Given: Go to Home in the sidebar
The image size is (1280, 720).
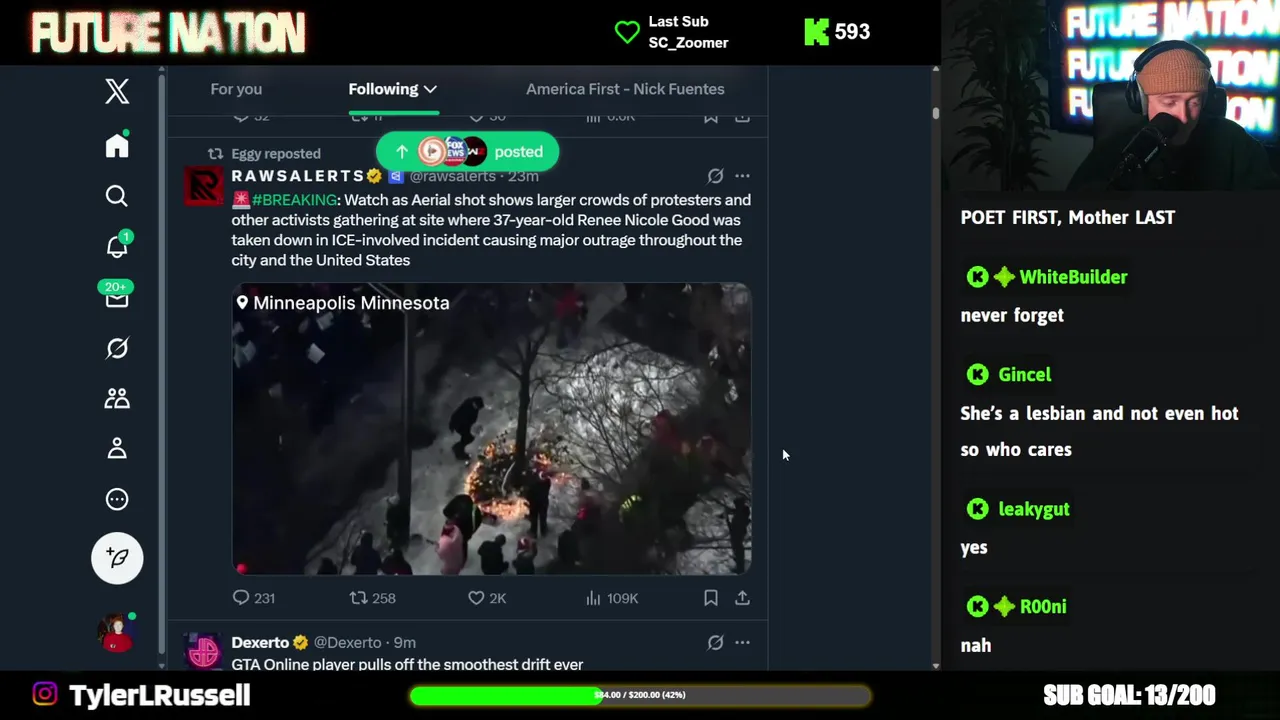Looking at the screenshot, I should click(117, 145).
